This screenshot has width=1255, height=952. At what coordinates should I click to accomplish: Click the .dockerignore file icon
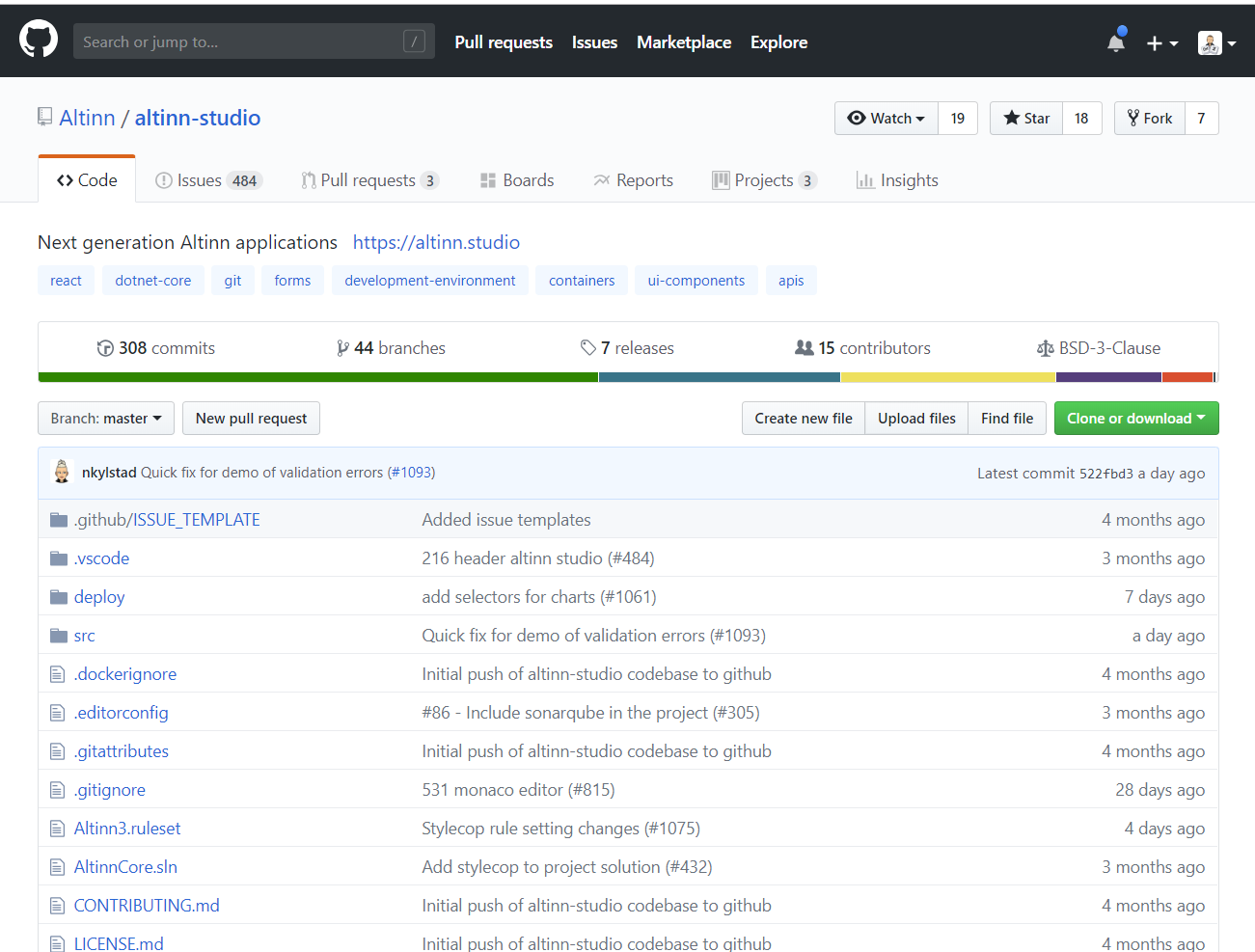[57, 674]
